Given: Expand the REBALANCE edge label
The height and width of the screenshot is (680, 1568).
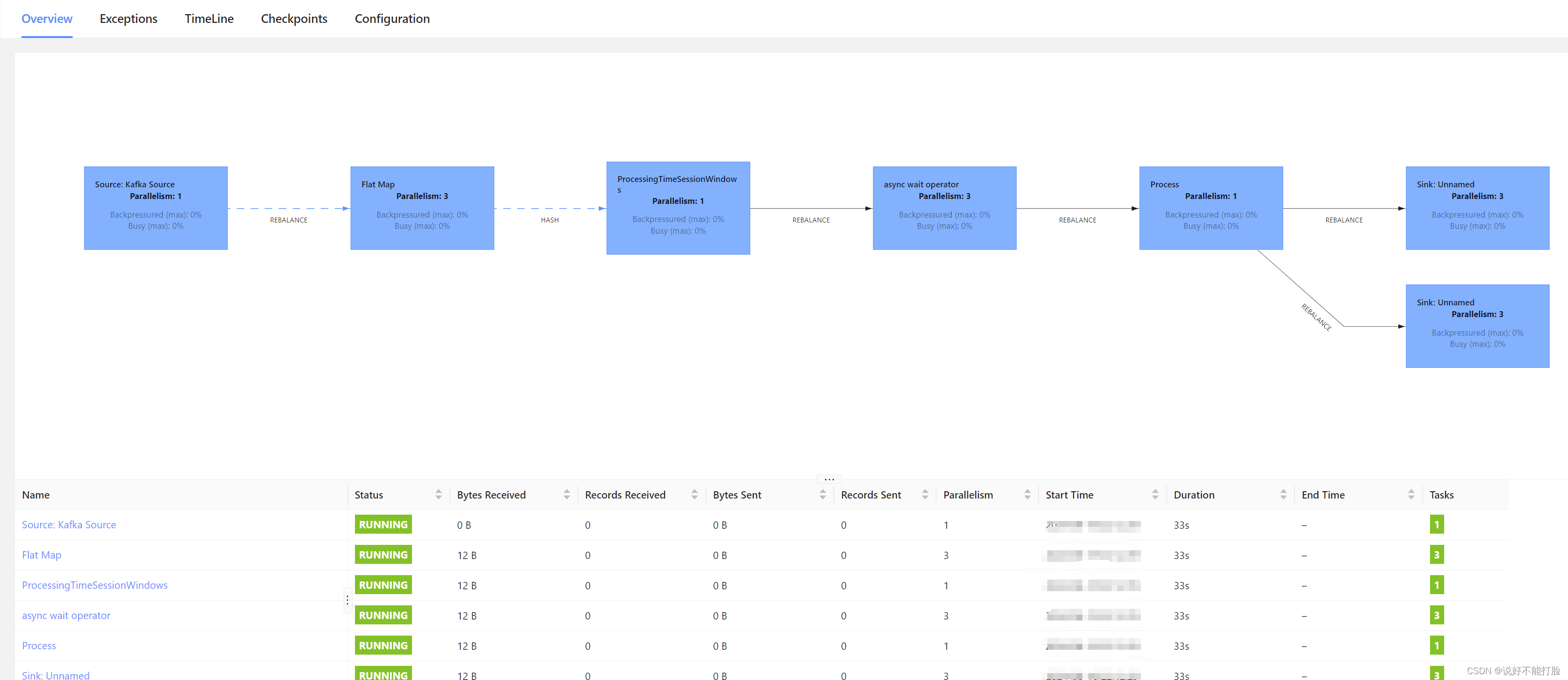Looking at the screenshot, I should coord(289,219).
